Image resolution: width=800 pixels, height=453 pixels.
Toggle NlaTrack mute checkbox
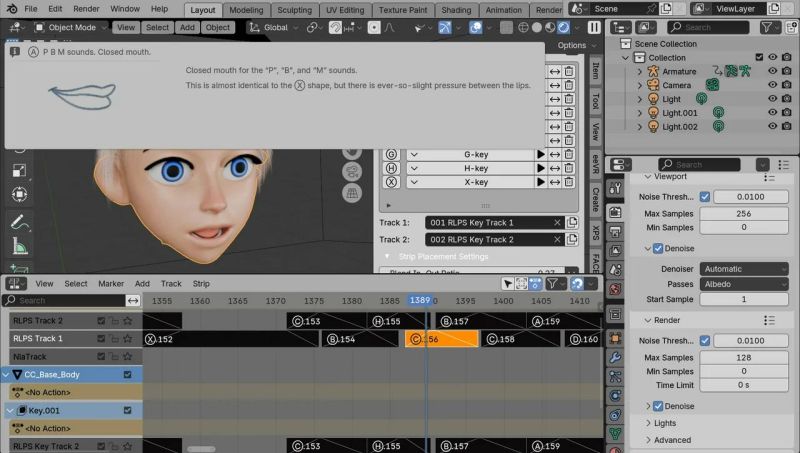[x=101, y=357]
